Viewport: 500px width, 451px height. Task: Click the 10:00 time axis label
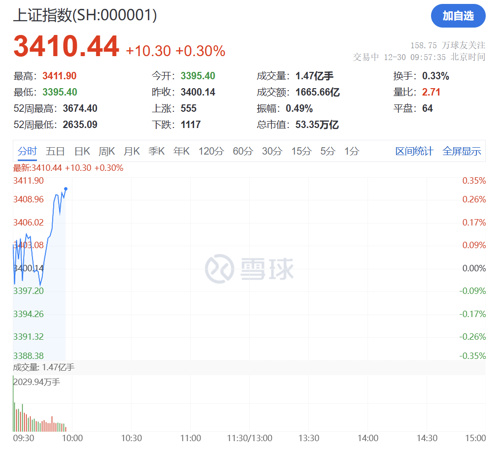point(72,438)
